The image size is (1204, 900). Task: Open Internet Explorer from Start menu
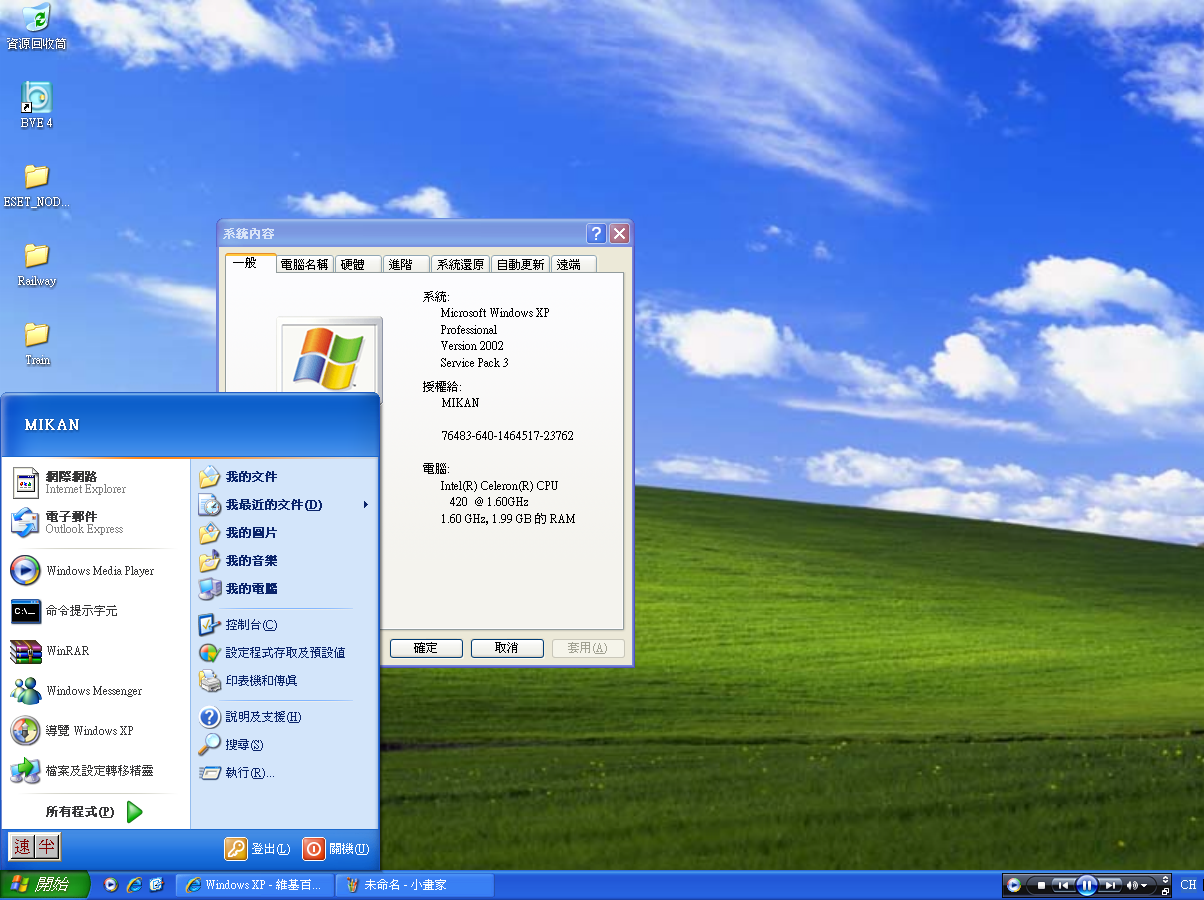(x=95, y=483)
